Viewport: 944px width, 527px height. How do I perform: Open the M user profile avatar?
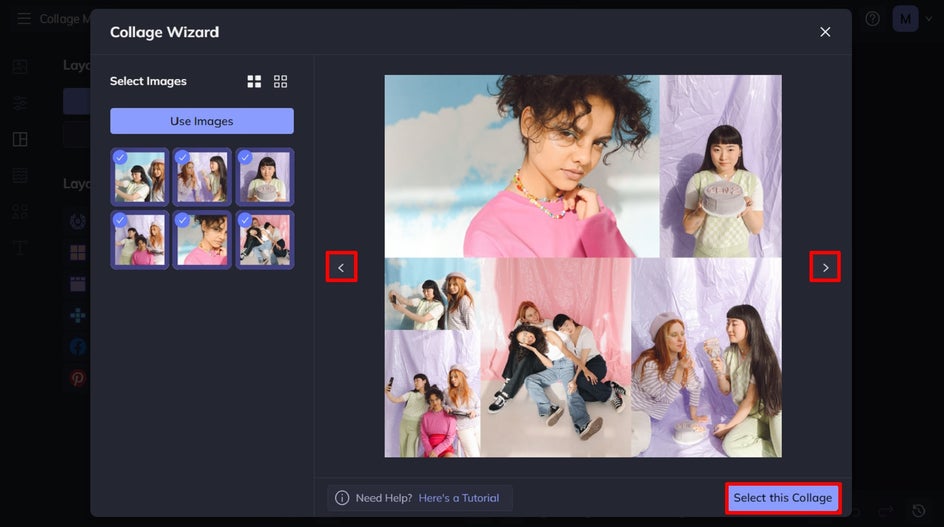pyautogui.click(x=905, y=19)
